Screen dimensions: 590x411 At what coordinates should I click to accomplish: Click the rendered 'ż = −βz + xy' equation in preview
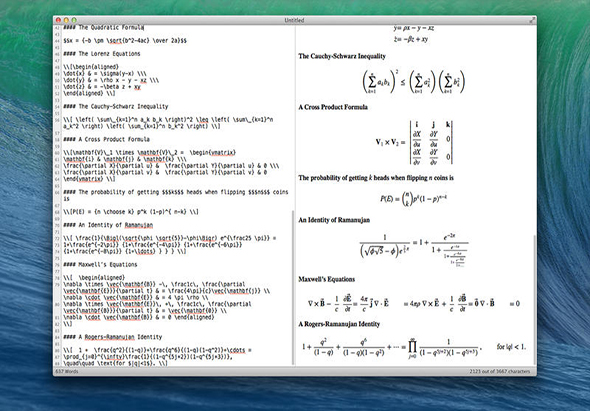tap(411, 39)
